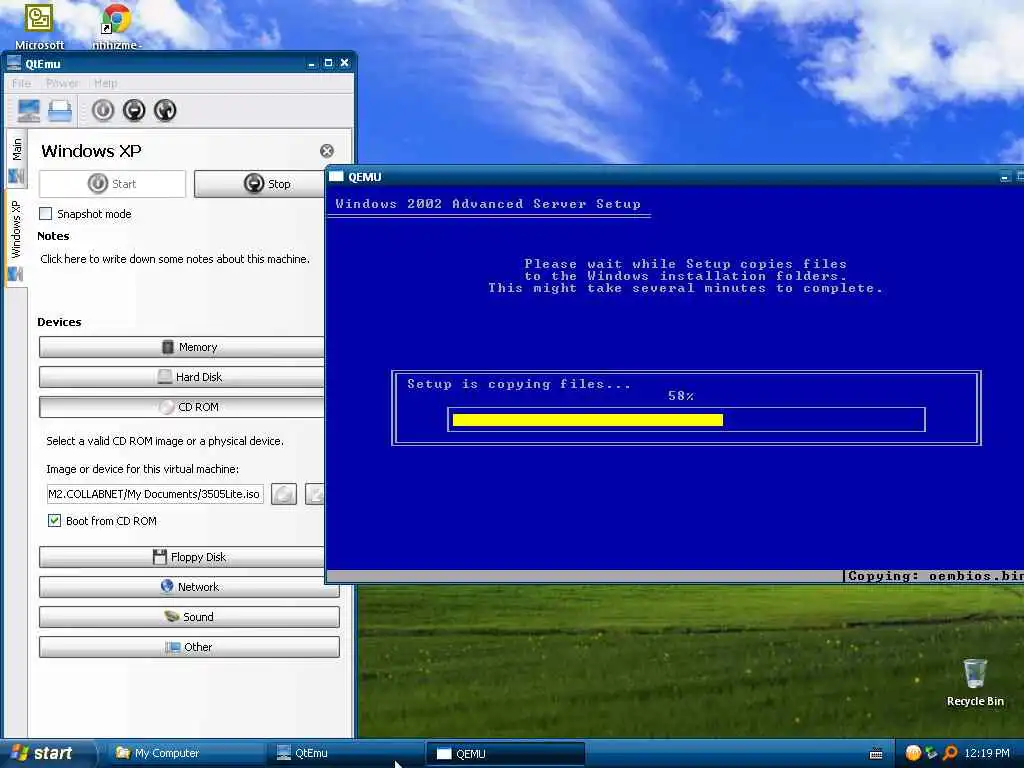Open the Recycle Bin on the desktop
The height and width of the screenshot is (768, 1024).
pos(975,682)
